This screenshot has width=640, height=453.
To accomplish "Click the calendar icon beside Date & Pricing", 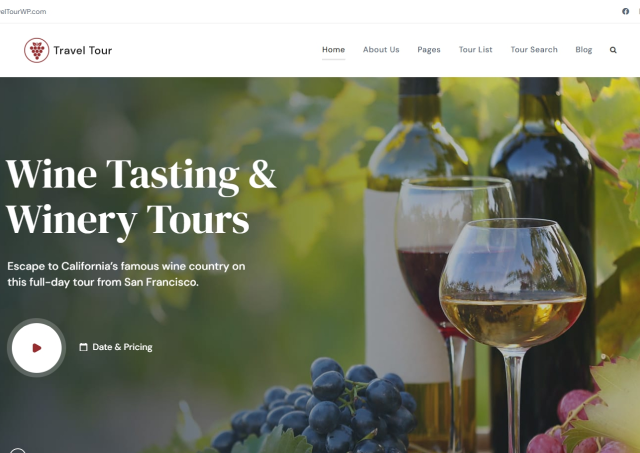I will (83, 347).
